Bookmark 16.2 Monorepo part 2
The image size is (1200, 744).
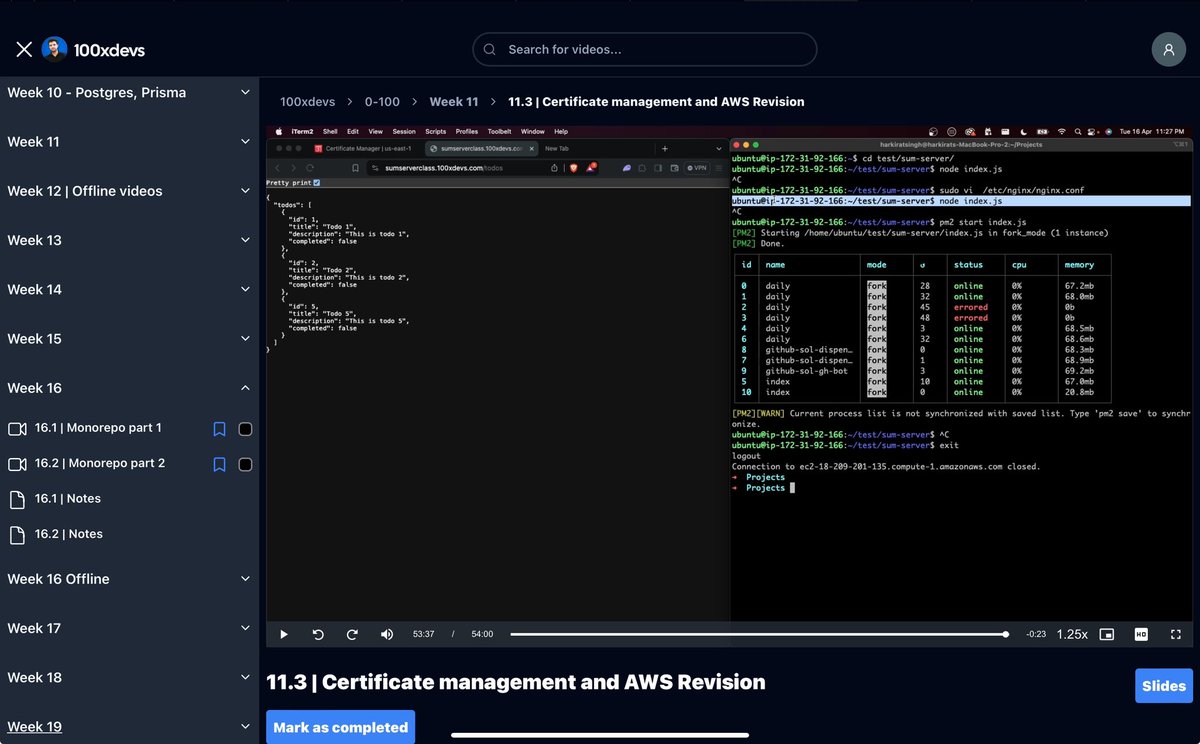pos(219,464)
